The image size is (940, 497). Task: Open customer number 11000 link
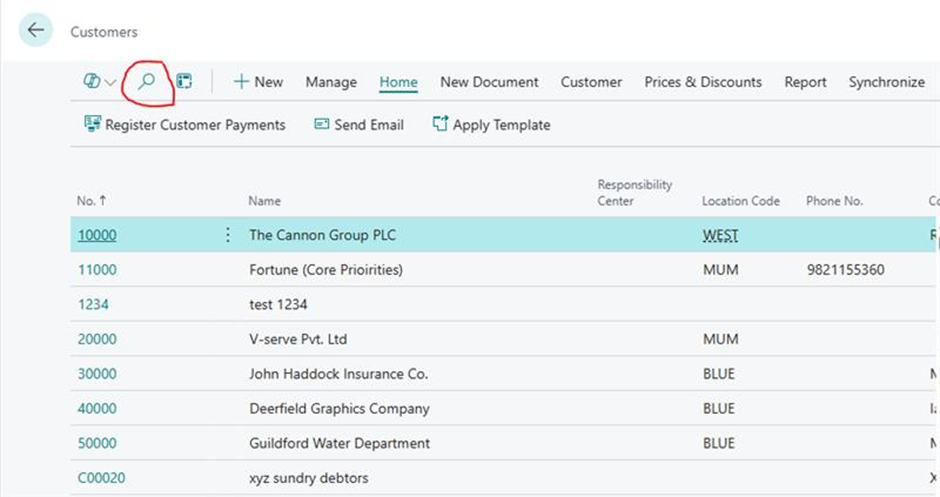(x=97, y=270)
